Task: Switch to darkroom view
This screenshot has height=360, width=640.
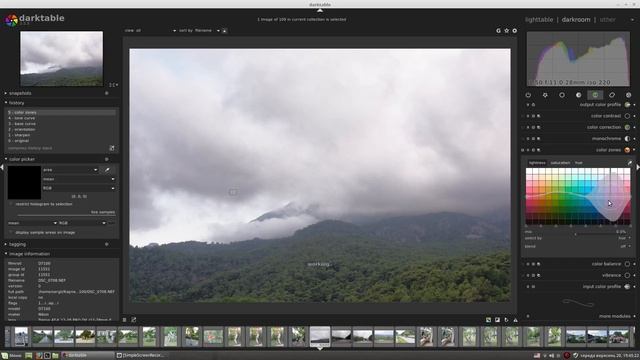Action: [x=576, y=20]
